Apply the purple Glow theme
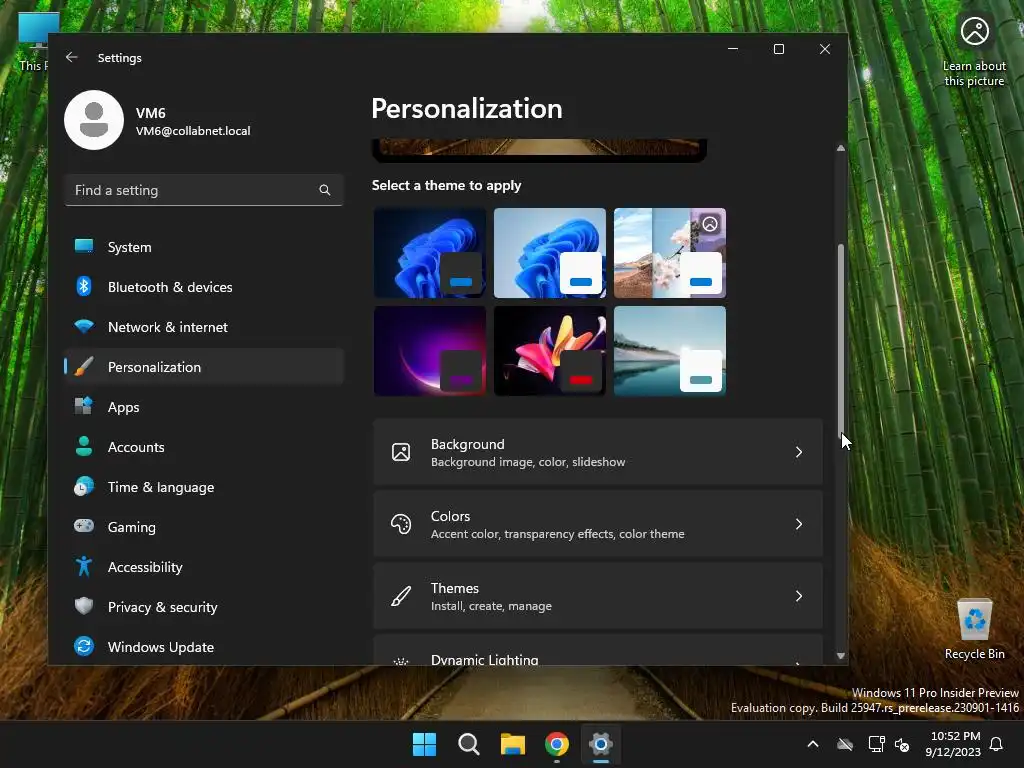The image size is (1024, 768). 430,351
